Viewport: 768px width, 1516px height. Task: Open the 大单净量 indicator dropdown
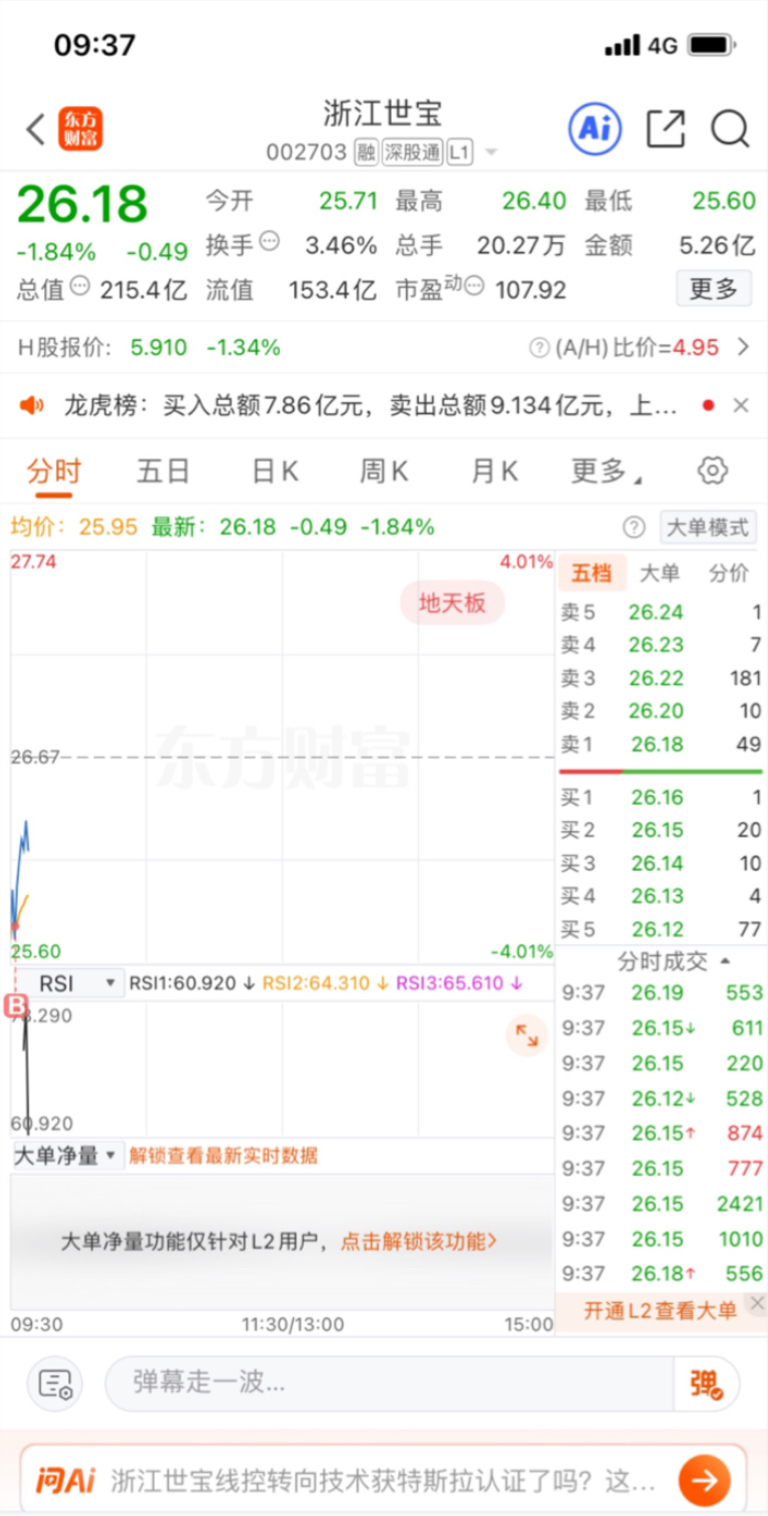pyautogui.click(x=66, y=1156)
